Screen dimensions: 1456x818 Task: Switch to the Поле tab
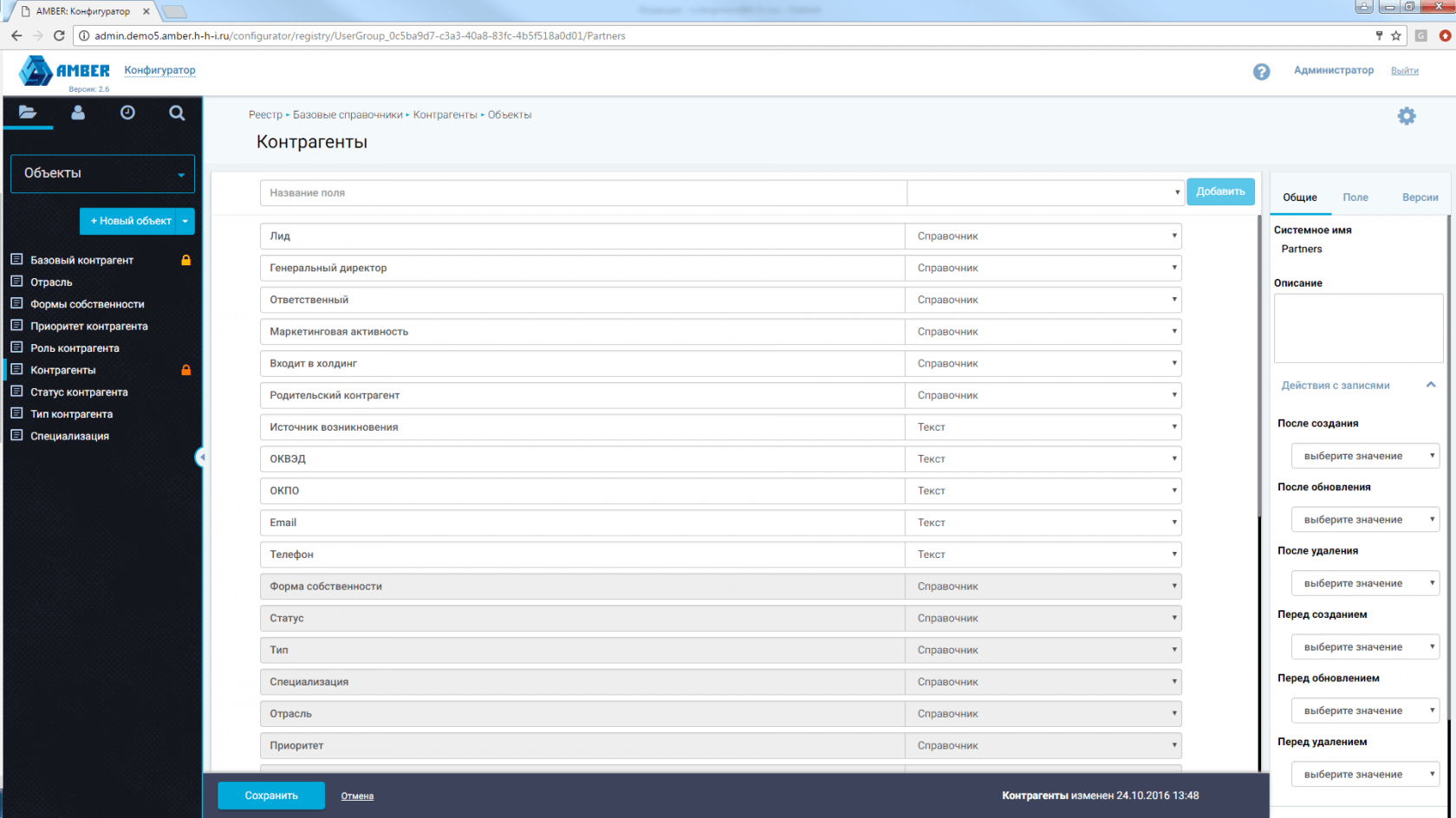pyautogui.click(x=1355, y=198)
